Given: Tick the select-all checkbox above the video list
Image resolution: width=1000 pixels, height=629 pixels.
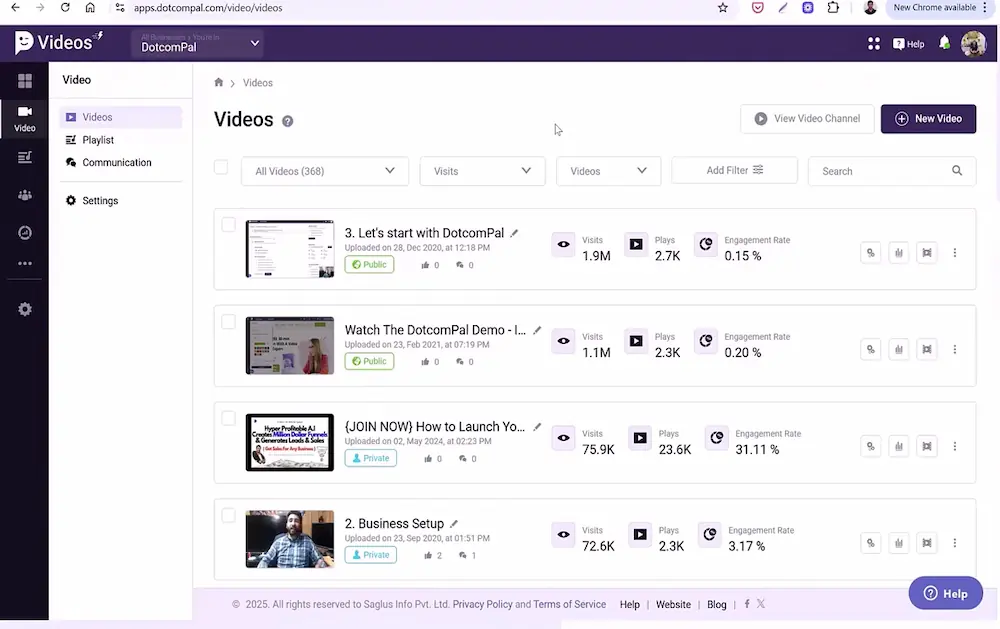Looking at the screenshot, I should click(221, 167).
